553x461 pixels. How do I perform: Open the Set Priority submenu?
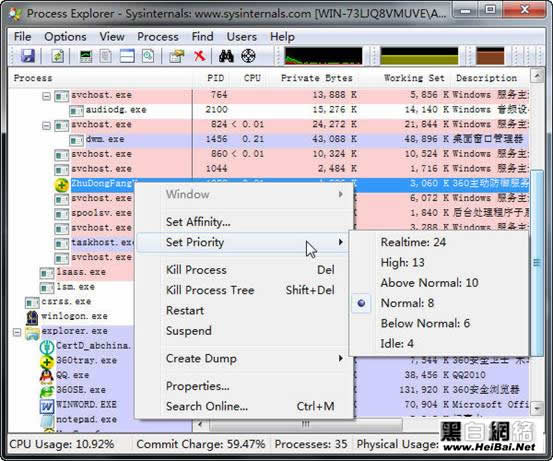(244, 242)
